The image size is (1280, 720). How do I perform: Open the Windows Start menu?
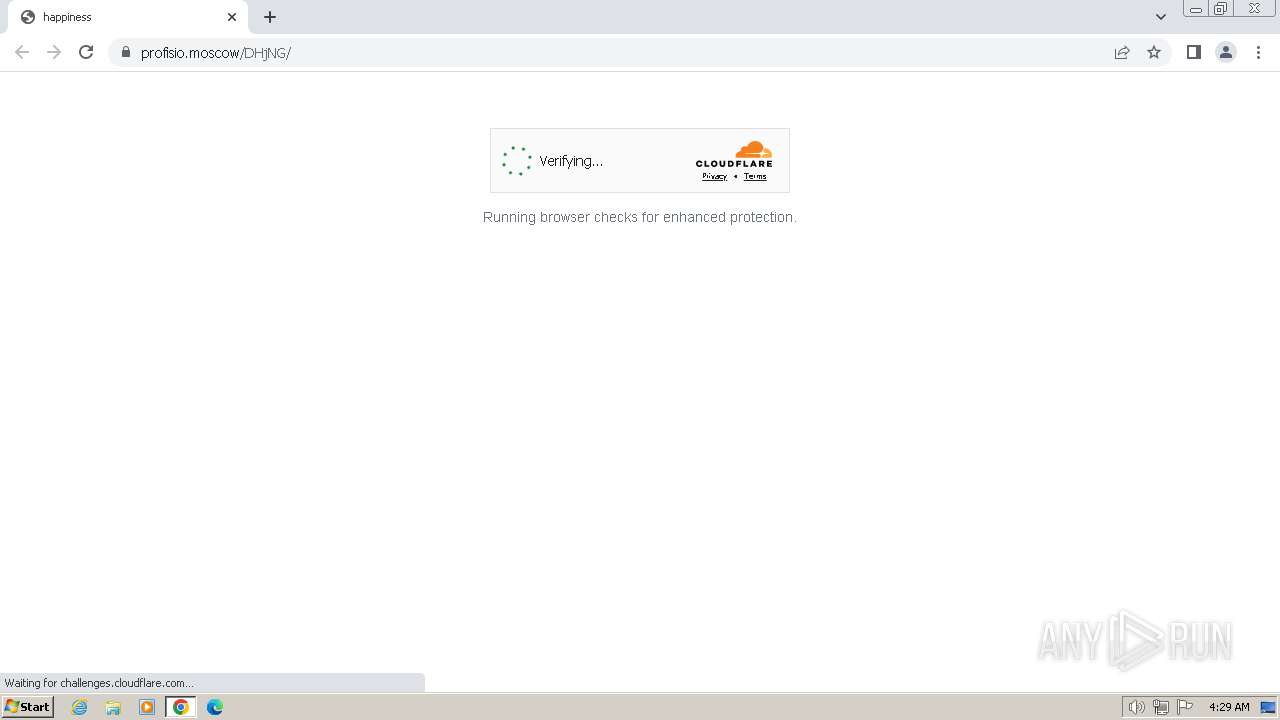click(28, 707)
